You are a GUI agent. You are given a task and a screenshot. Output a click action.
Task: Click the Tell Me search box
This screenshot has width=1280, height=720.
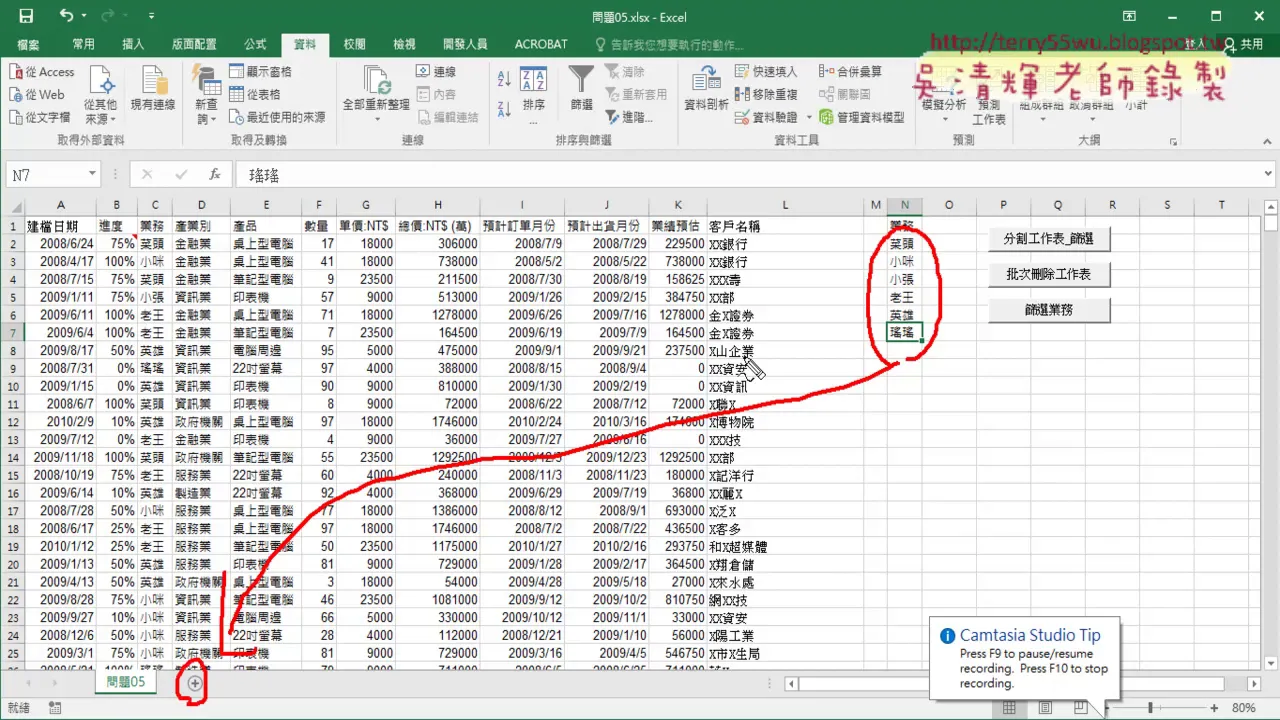pyautogui.click(x=669, y=44)
